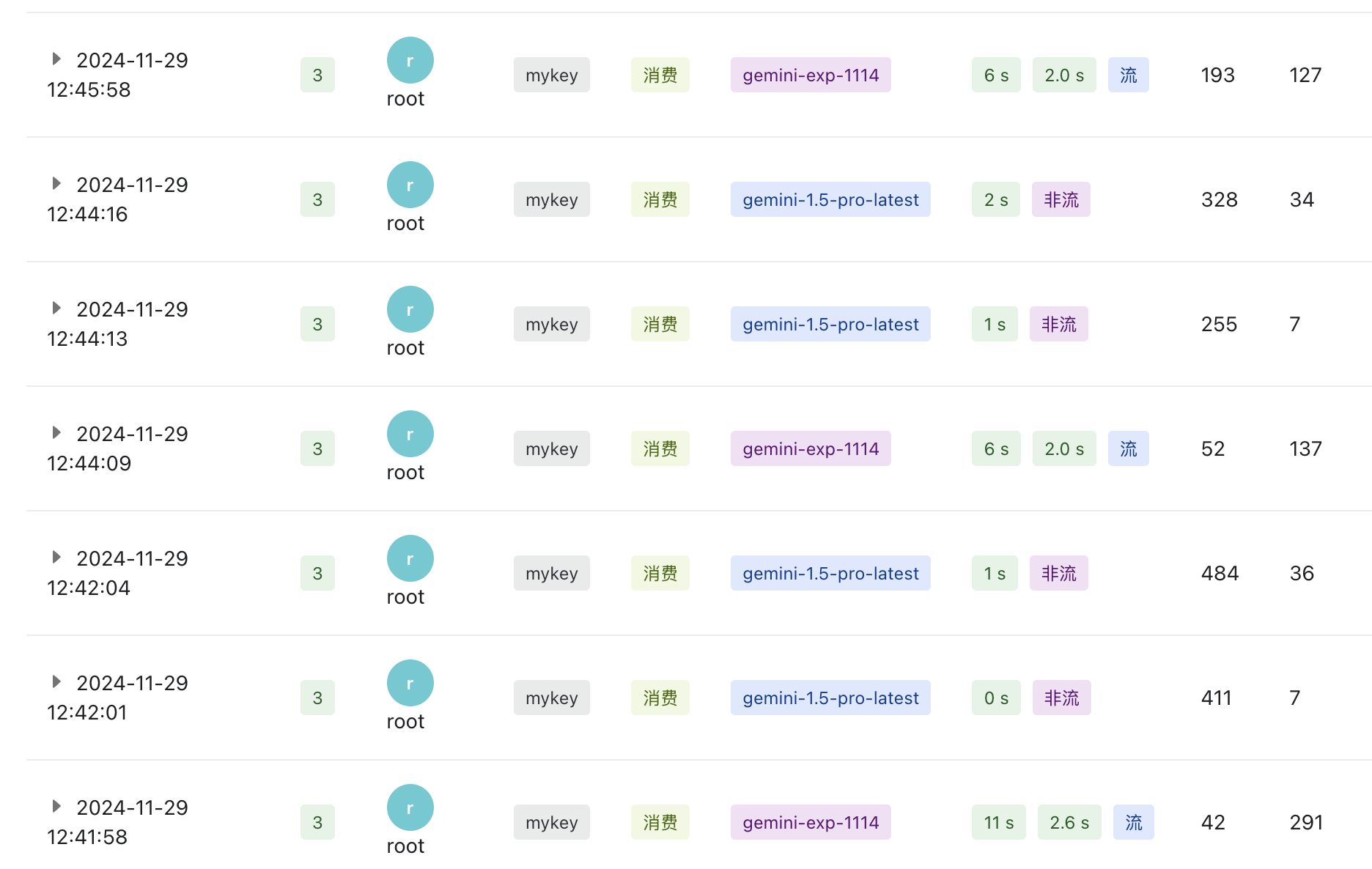Expand the 12:44:16 log row
The image size is (1372, 869).
[56, 183]
